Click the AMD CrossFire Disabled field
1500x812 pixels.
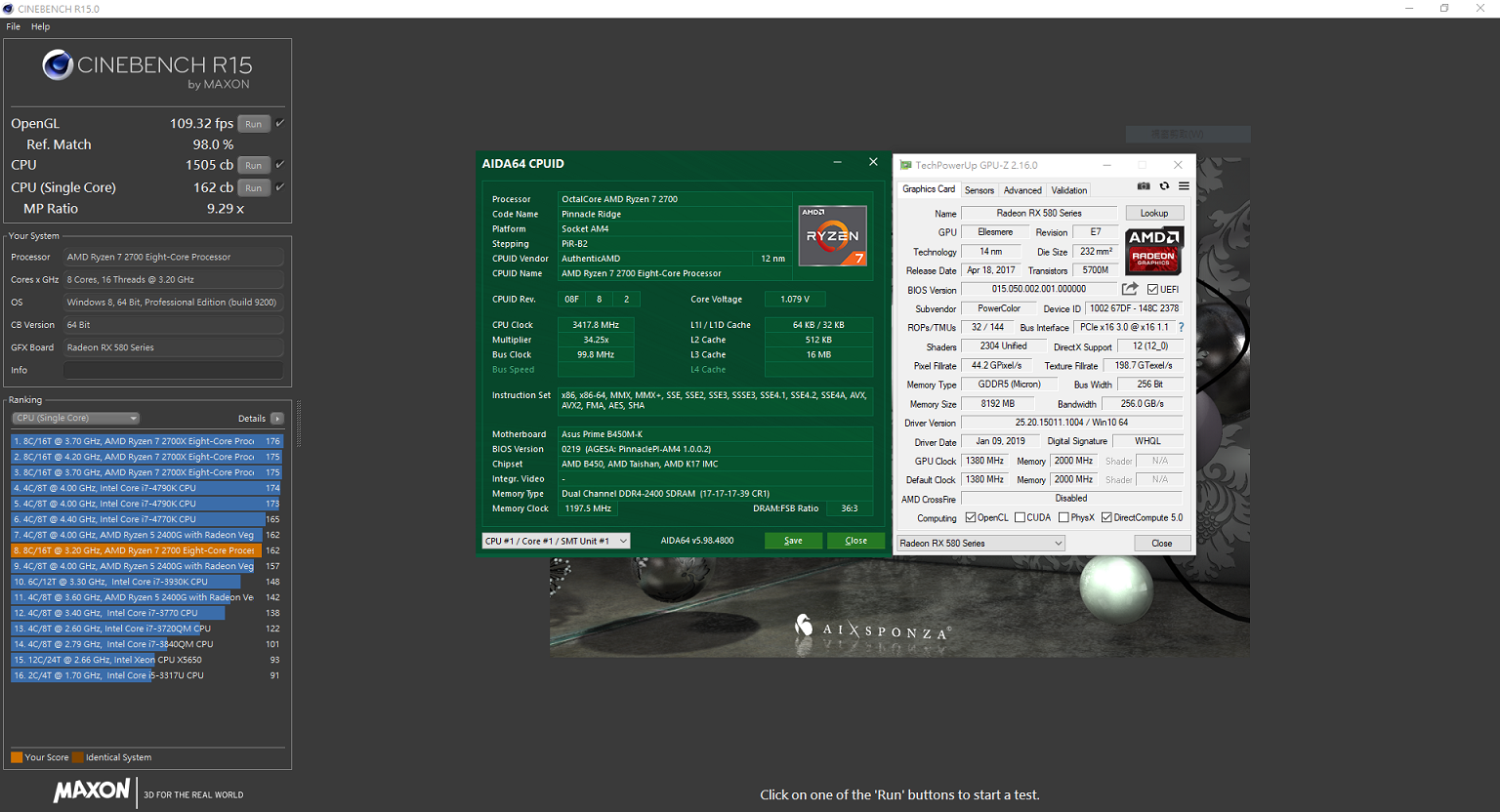click(1071, 498)
